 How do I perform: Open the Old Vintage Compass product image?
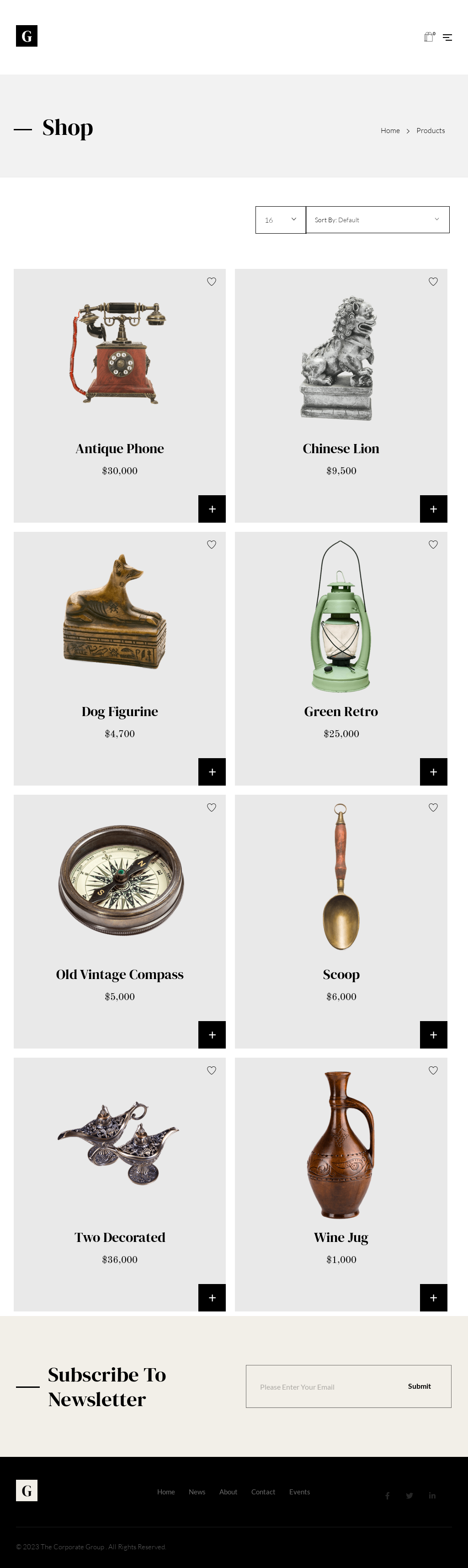(x=121, y=879)
